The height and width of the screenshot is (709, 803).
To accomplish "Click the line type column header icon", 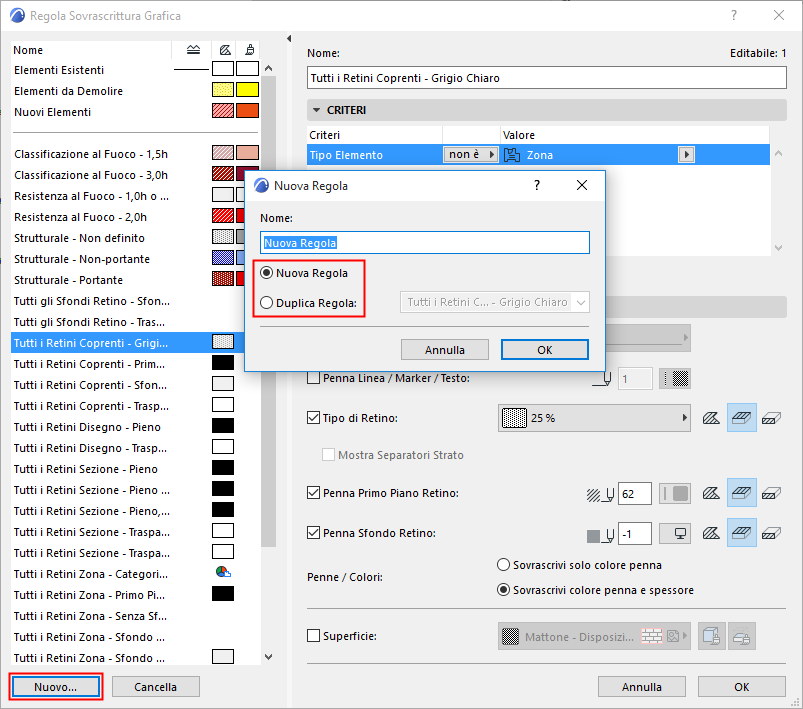I will tap(193, 50).
